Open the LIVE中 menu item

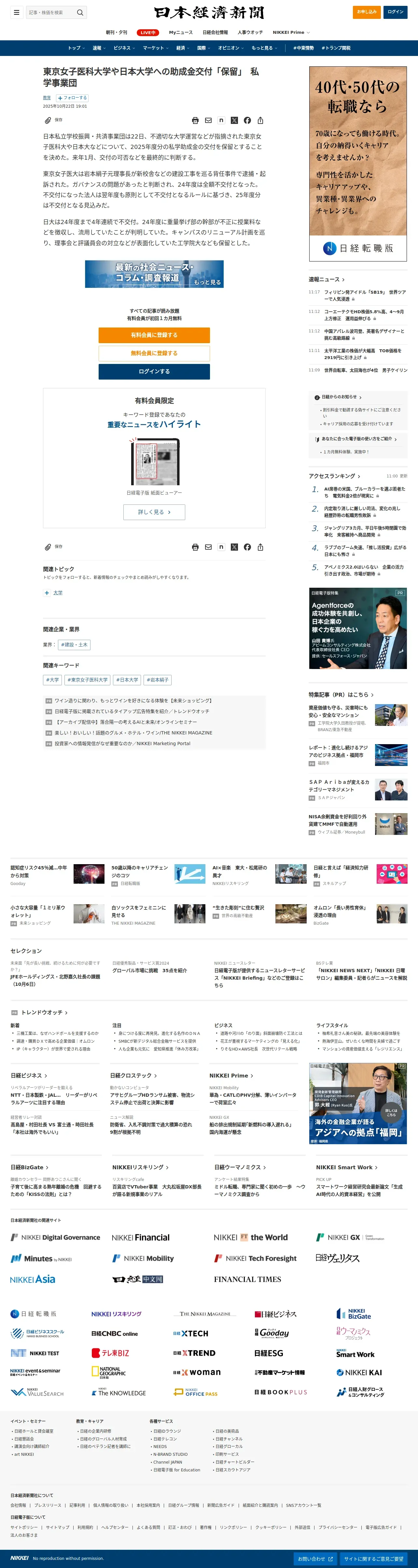coord(148,33)
